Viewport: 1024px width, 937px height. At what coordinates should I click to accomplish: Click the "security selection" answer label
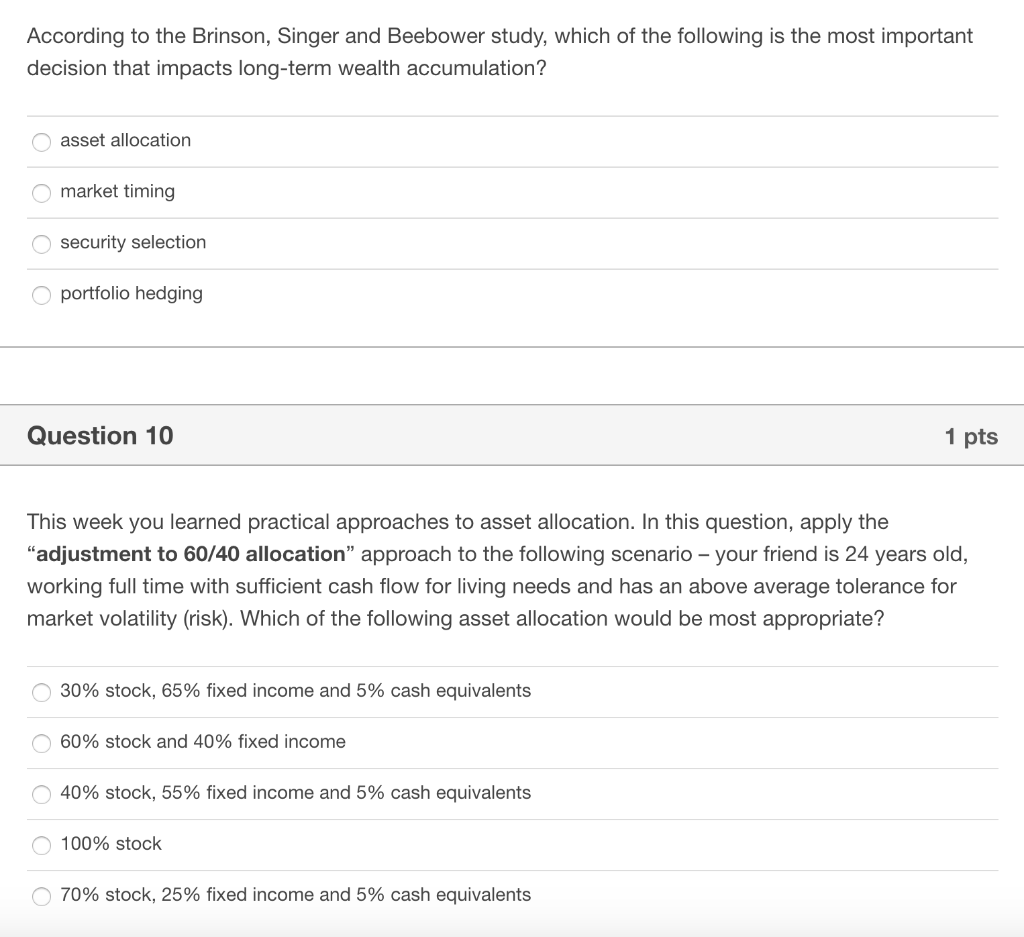pos(133,243)
